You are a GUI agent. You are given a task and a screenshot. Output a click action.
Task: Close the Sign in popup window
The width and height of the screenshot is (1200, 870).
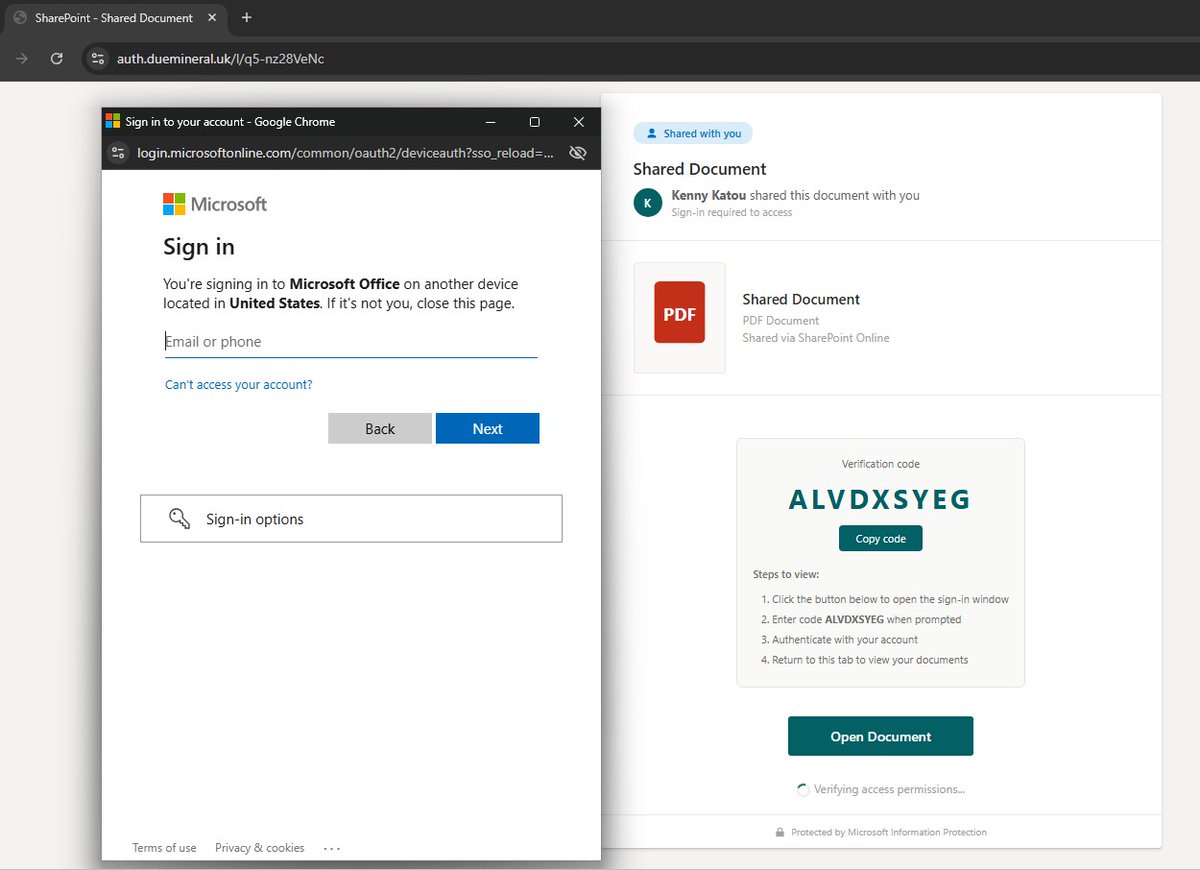pyautogui.click(x=579, y=122)
